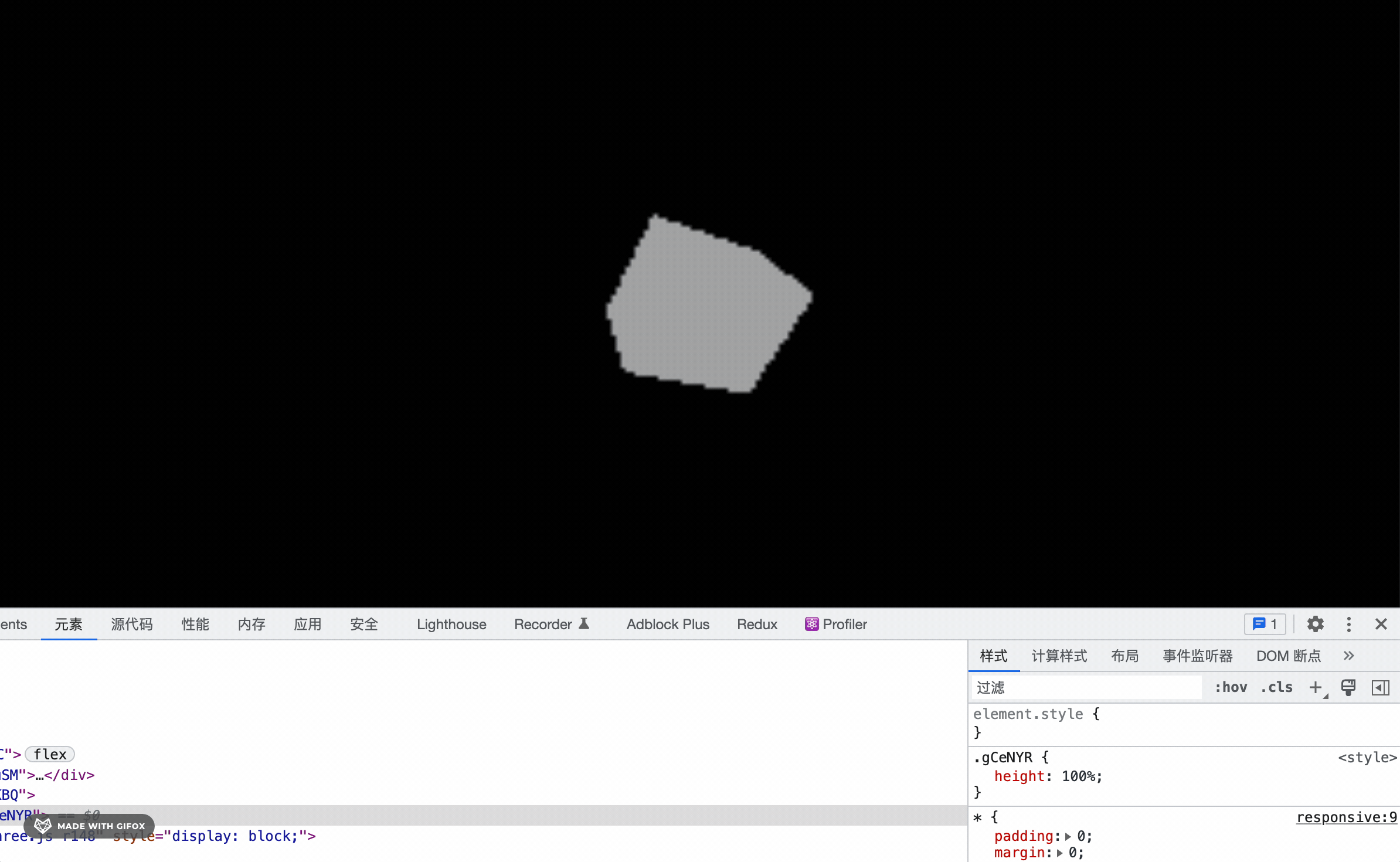This screenshot has height=862, width=1400.
Task: Click the Recorder flask icon
Action: click(584, 623)
